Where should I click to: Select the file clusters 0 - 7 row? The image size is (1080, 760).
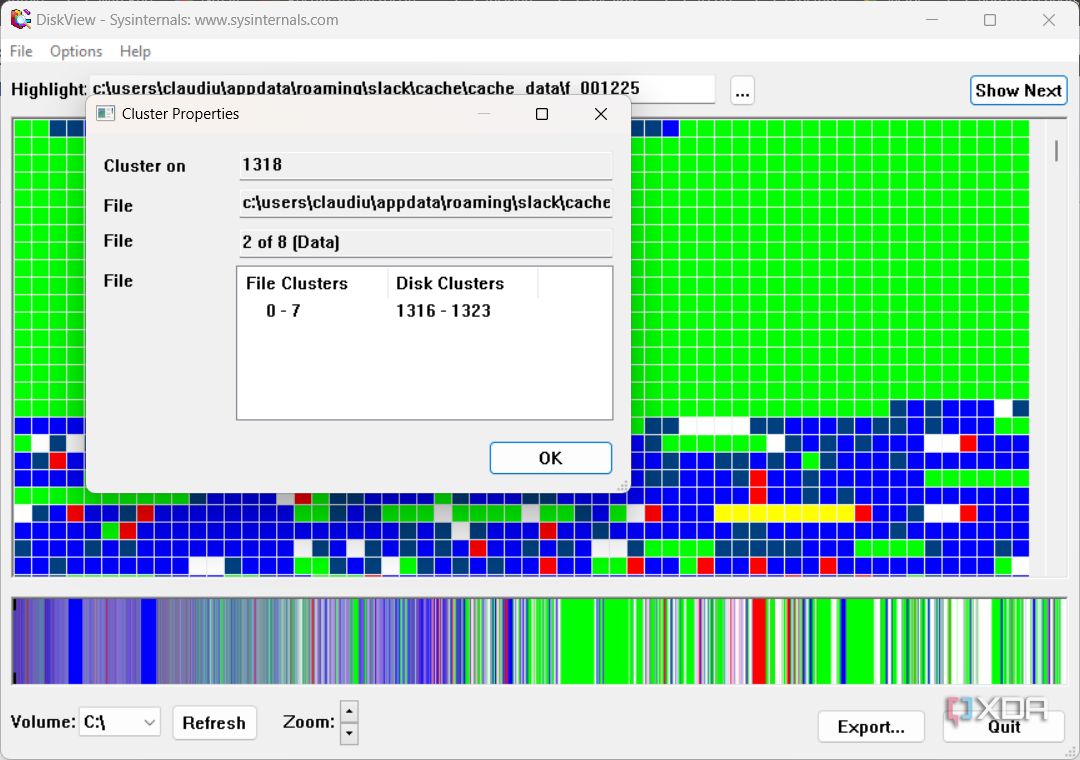coord(283,311)
